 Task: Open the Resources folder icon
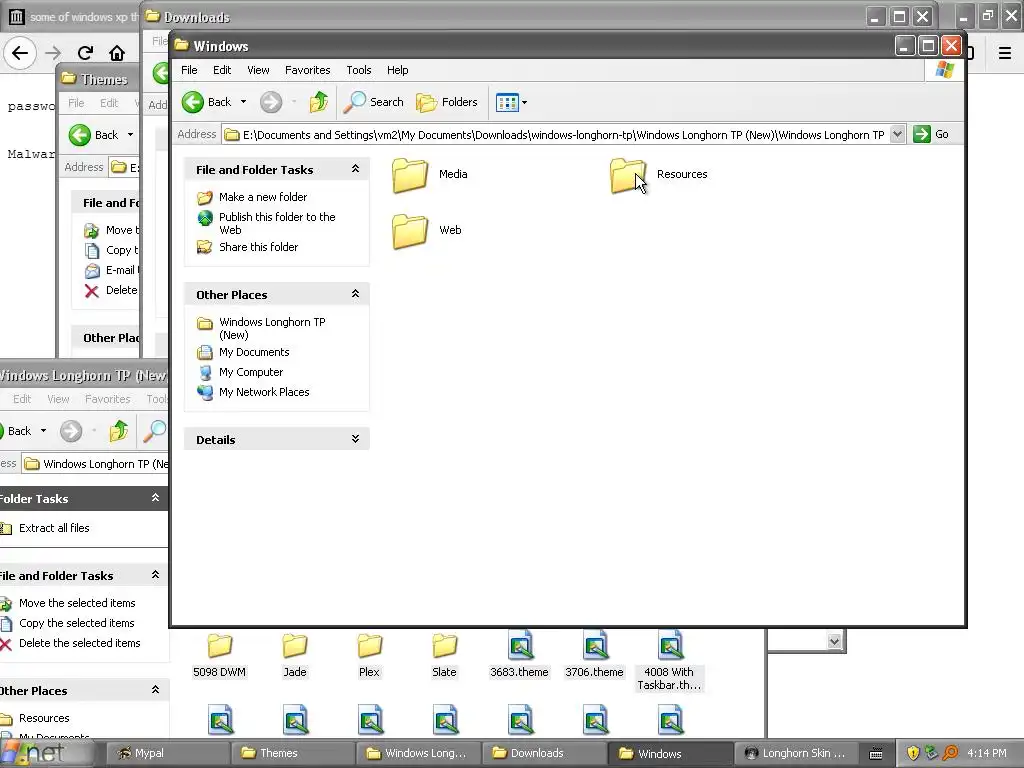628,174
